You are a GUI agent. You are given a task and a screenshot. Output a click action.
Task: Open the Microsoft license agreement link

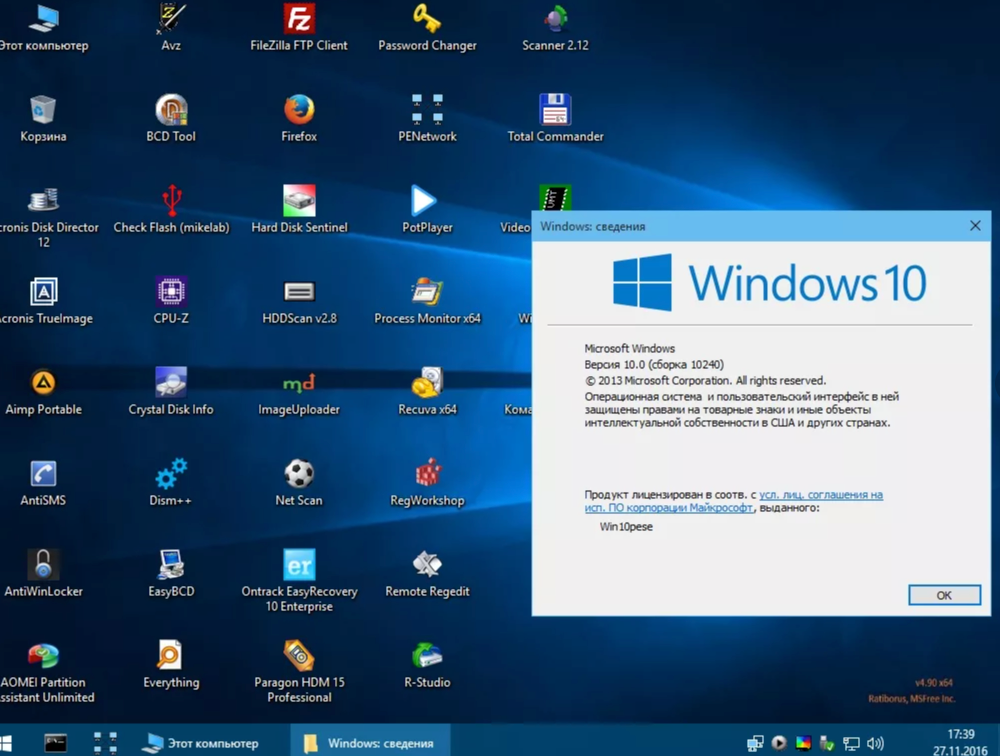tap(733, 501)
